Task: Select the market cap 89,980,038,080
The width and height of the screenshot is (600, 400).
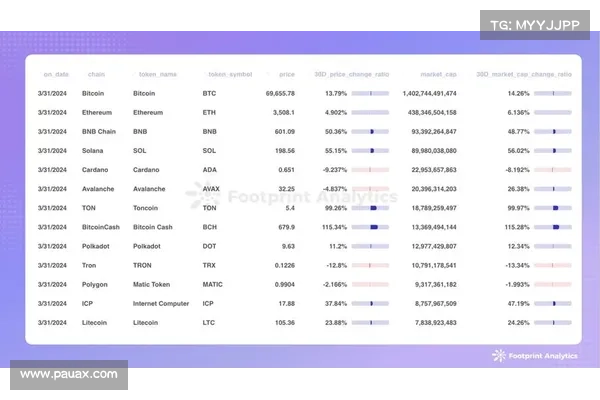Action: 434,151
